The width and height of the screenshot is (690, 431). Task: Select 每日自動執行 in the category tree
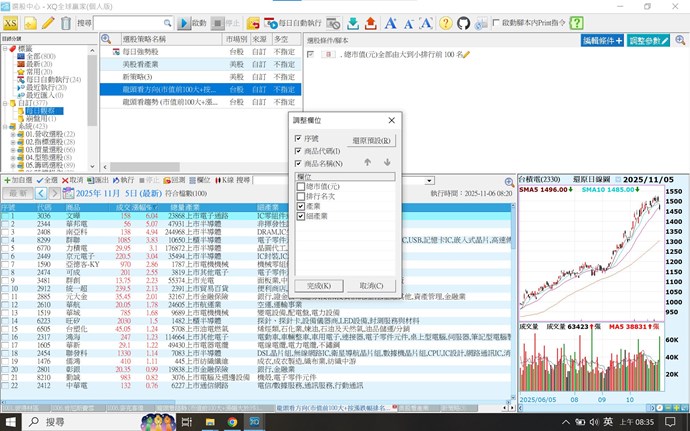(46, 79)
